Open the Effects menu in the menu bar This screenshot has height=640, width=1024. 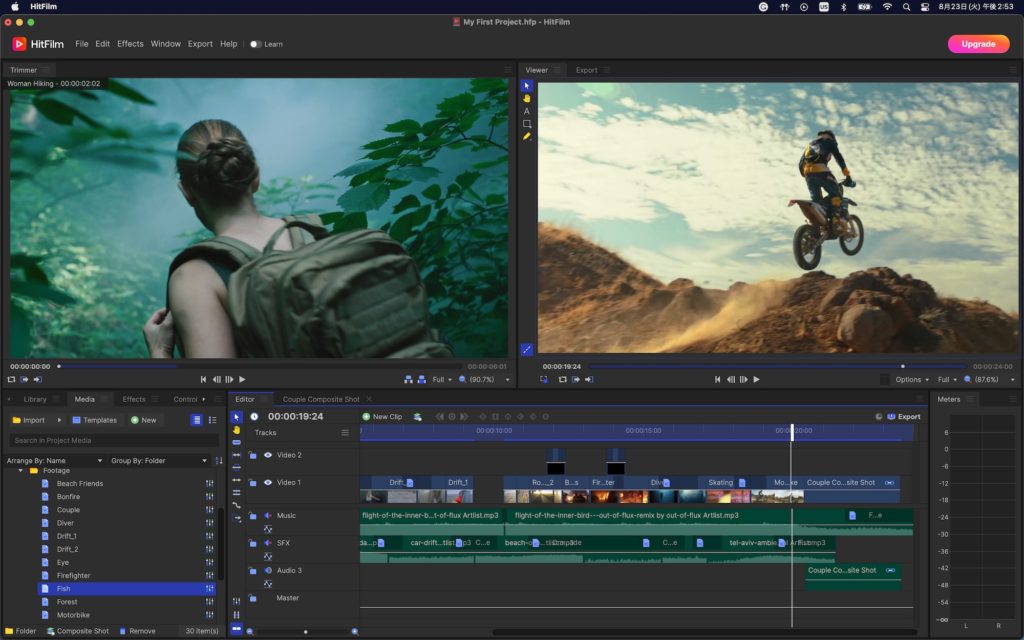pyautogui.click(x=130, y=44)
